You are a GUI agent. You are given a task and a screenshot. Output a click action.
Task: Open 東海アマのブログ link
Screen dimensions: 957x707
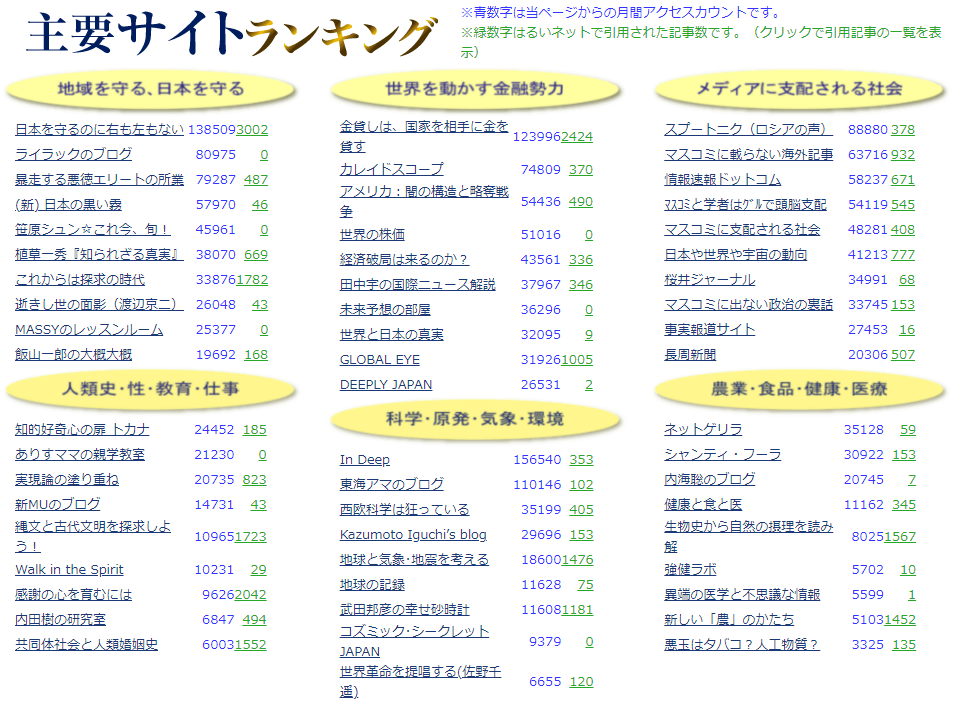pos(392,485)
